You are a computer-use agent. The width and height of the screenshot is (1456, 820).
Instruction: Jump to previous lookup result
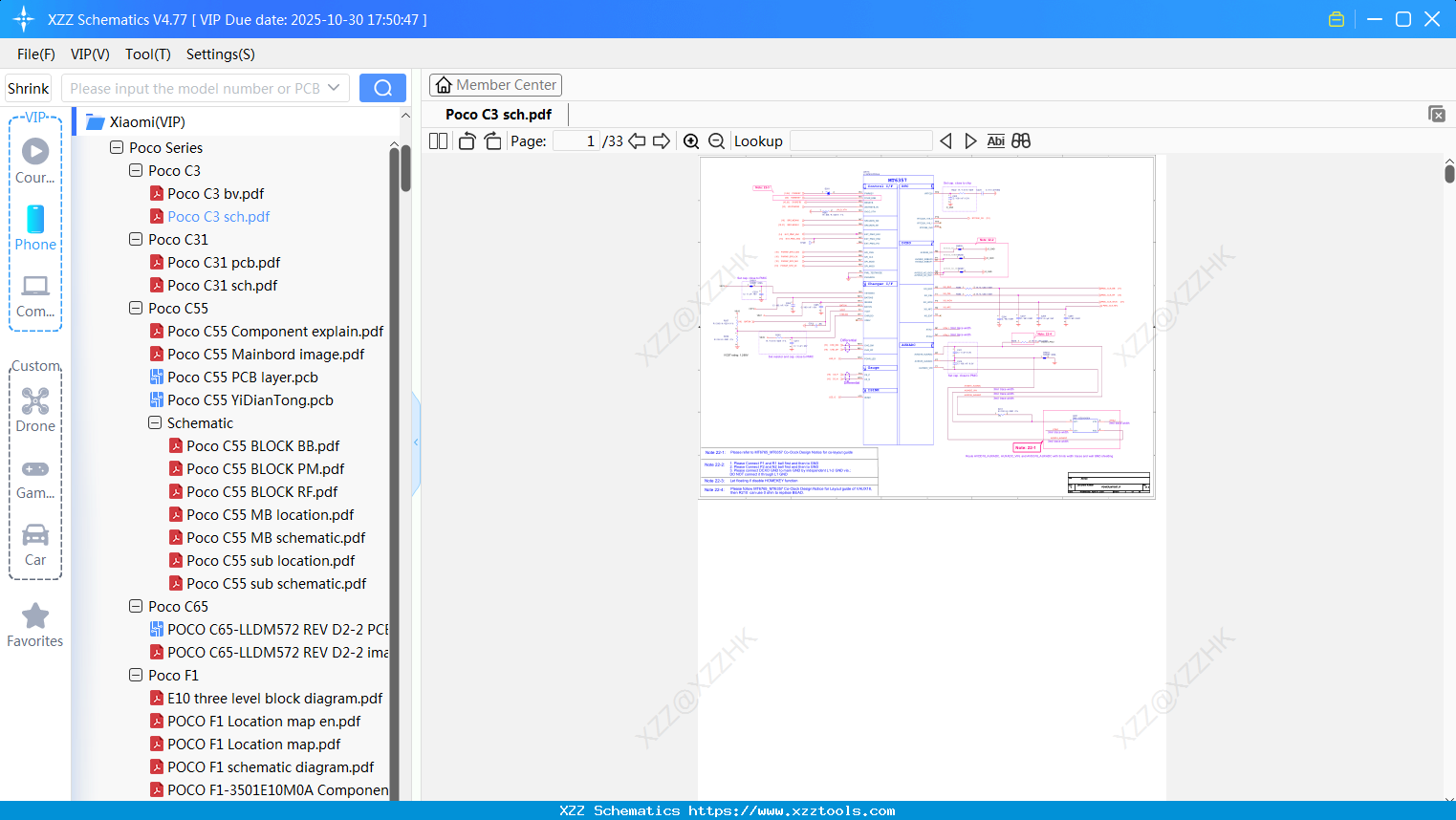tap(945, 141)
